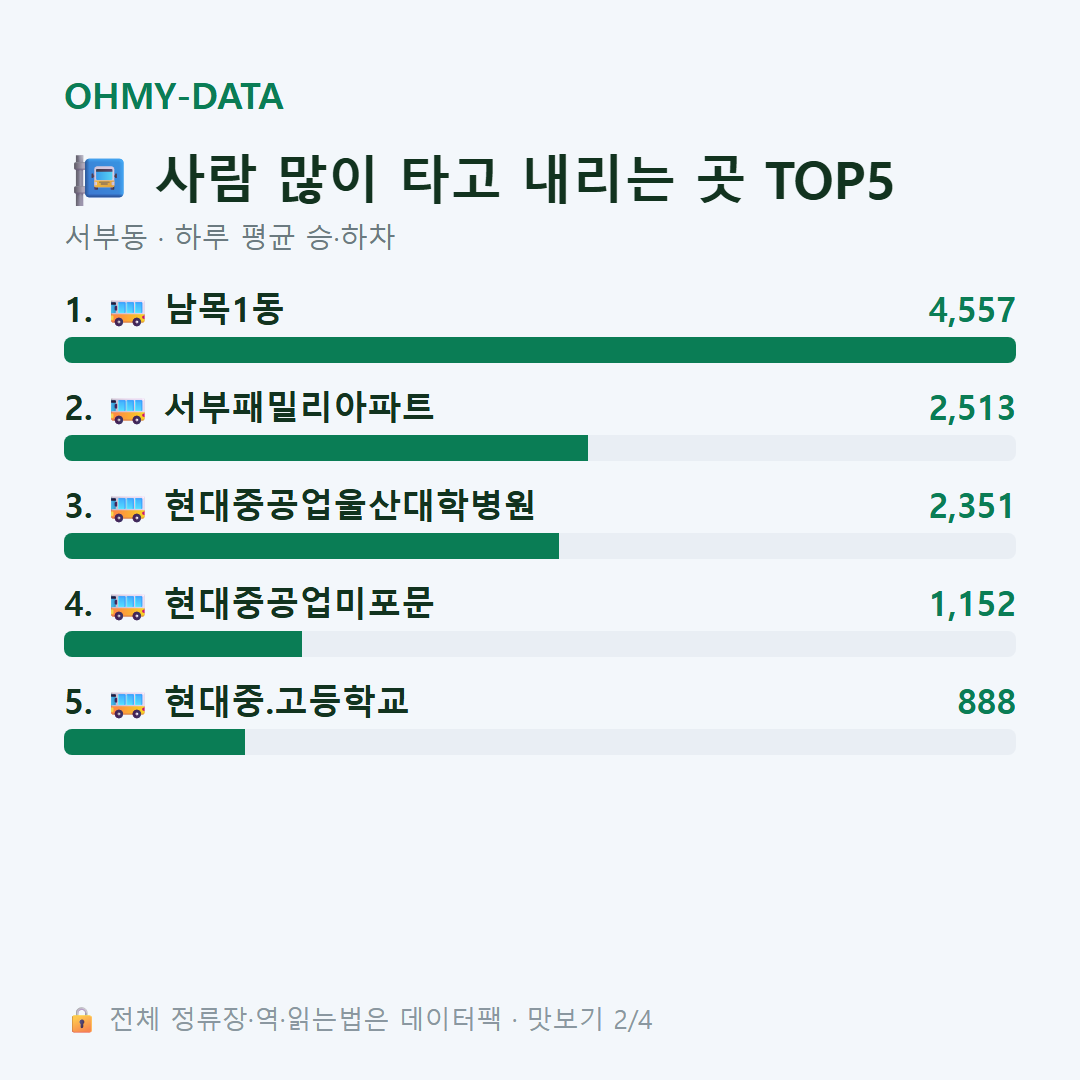Click the 1,152 ridership value
This screenshot has width=1080, height=1080.
click(x=972, y=605)
